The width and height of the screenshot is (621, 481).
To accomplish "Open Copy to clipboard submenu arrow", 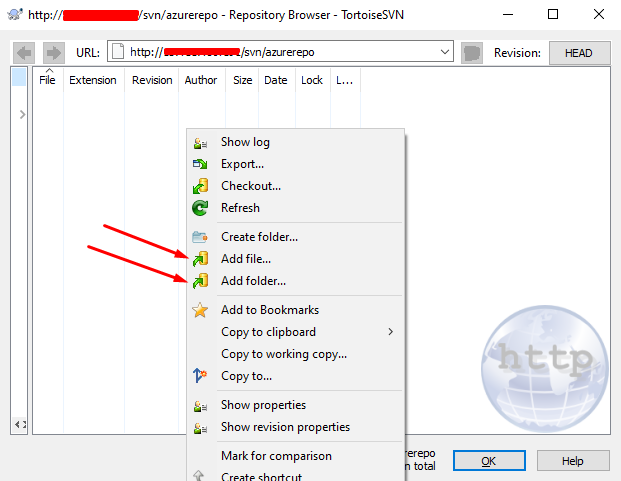I will [x=391, y=332].
